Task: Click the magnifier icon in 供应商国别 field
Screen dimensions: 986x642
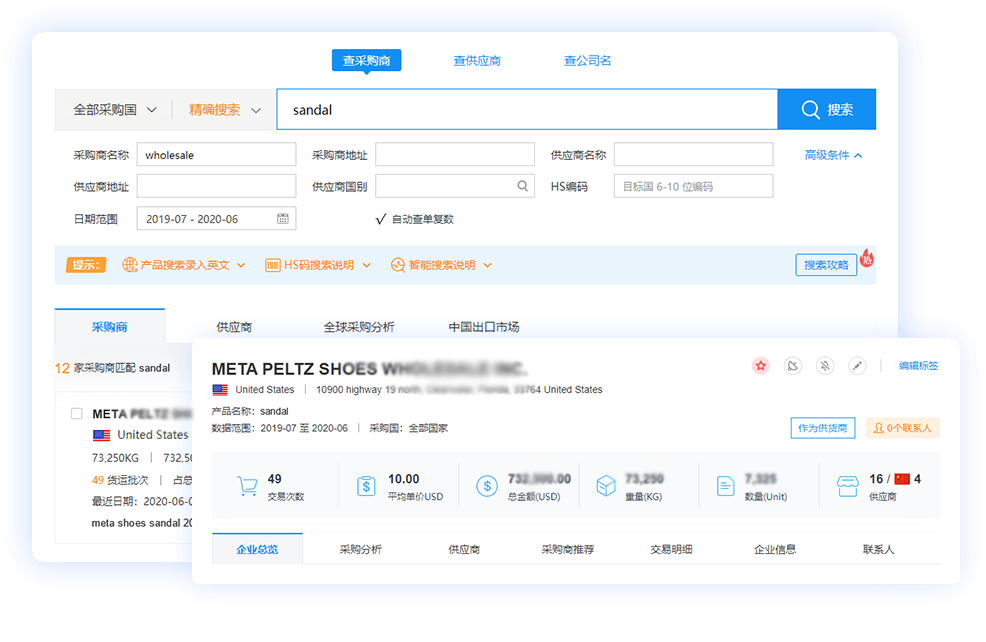Action: 523,186
